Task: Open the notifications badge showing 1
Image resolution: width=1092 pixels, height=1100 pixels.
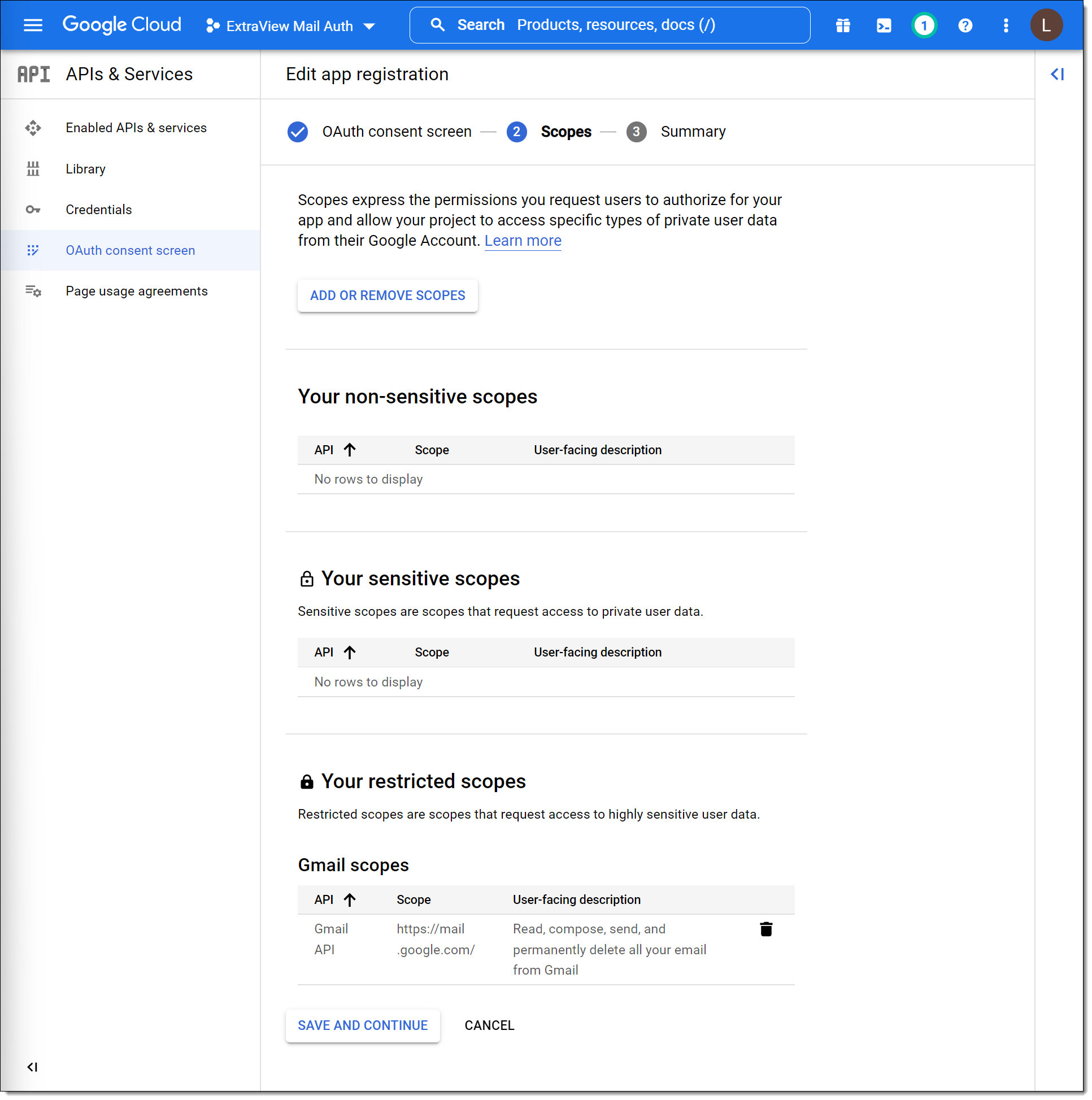Action: point(924,25)
